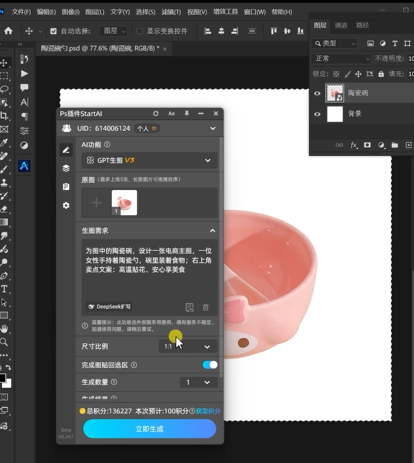The width and height of the screenshot is (414, 463).
Task: Open the 文字(Y) menu
Action: [x=120, y=12]
